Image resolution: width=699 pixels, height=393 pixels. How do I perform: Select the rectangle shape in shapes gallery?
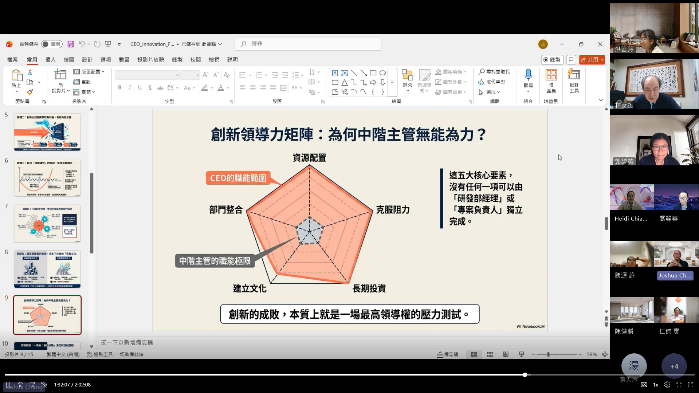[x=373, y=73]
